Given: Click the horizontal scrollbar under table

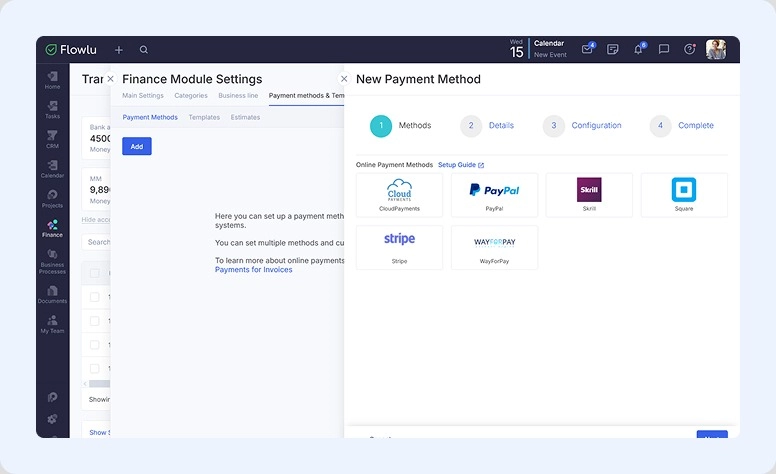Looking at the screenshot, I should pyautogui.click(x=99, y=383).
